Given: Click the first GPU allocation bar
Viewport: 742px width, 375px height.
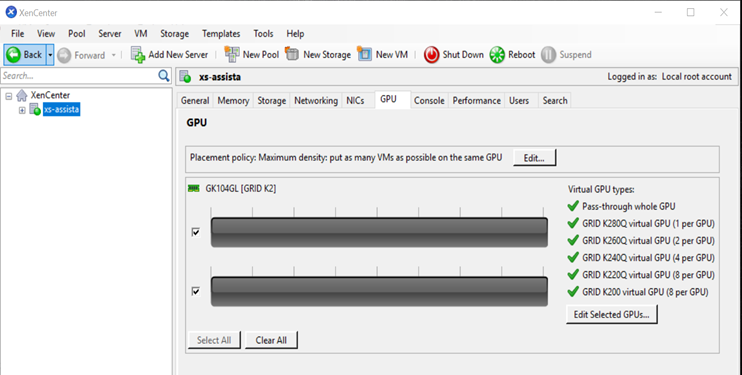Looking at the screenshot, I should (x=379, y=232).
